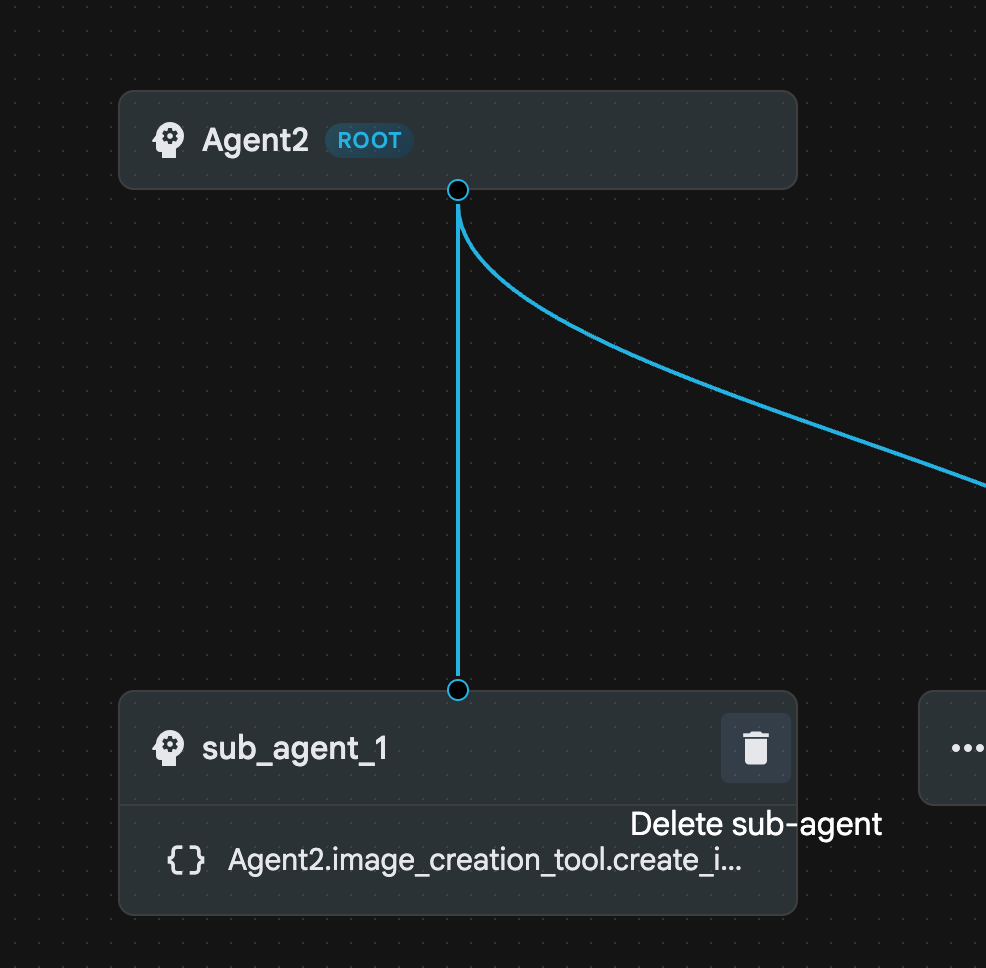Delete sub_agent_1 with the trash icon
986x968 pixels.
(755, 748)
